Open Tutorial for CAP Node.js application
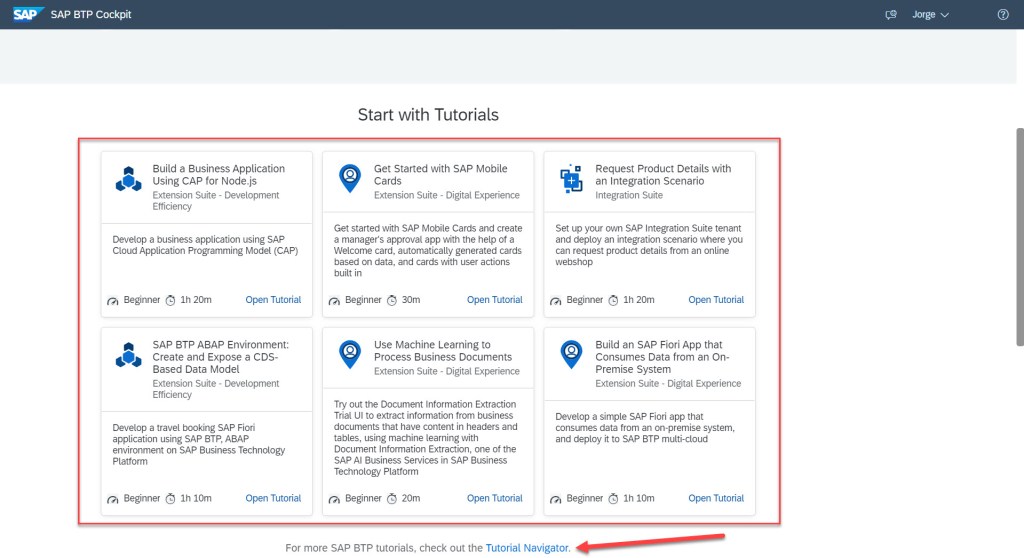The width and height of the screenshot is (1024, 558). click(273, 300)
